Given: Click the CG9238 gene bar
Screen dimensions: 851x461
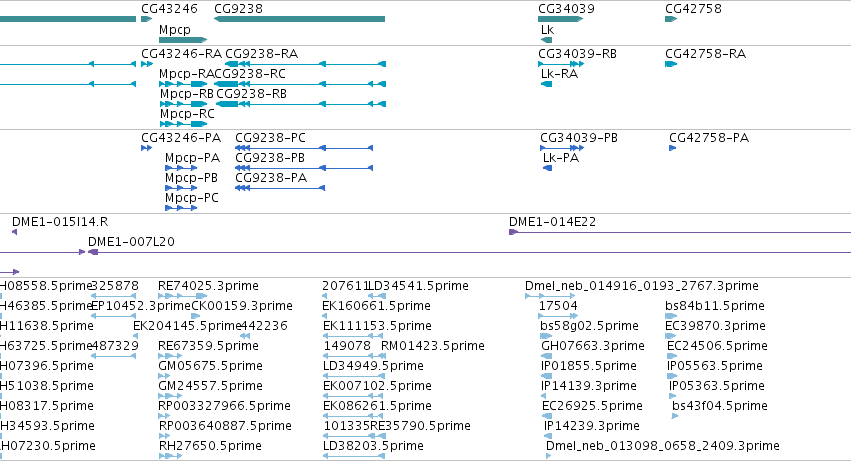Looking at the screenshot, I should [x=300, y=19].
